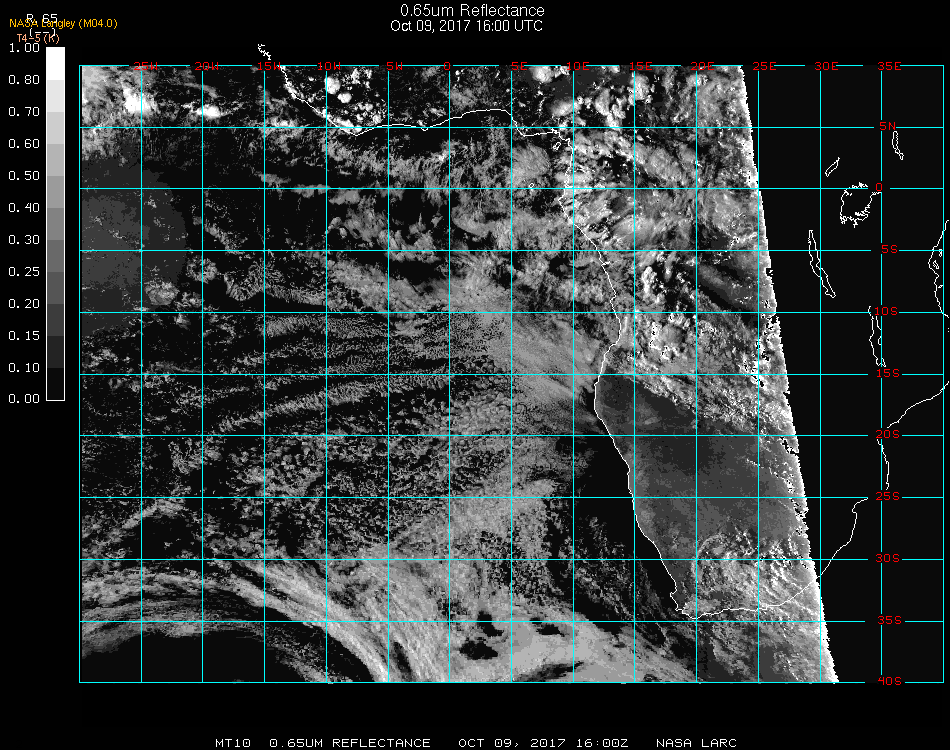Select the 25S latitude label
The height and width of the screenshot is (750, 950).
coord(888,497)
